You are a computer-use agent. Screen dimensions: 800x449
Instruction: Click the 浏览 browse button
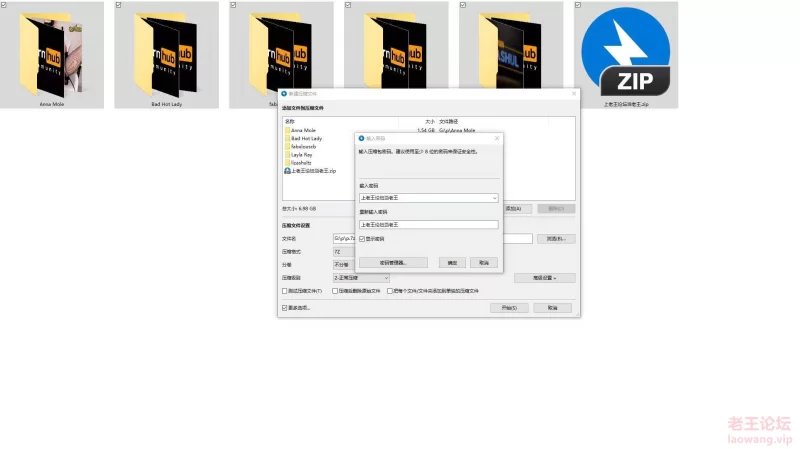click(556, 239)
